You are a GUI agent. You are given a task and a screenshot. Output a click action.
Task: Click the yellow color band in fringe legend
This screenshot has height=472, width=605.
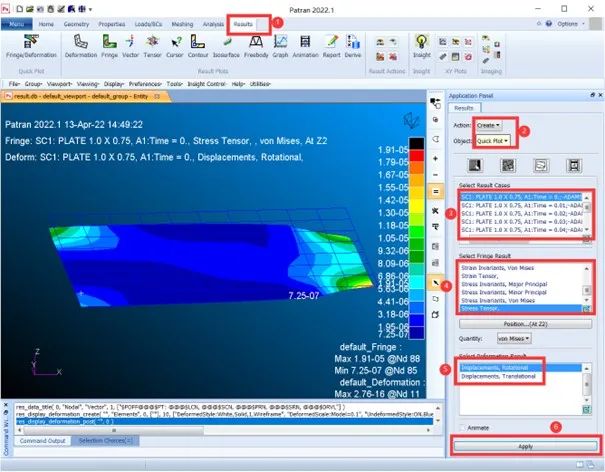coord(416,206)
